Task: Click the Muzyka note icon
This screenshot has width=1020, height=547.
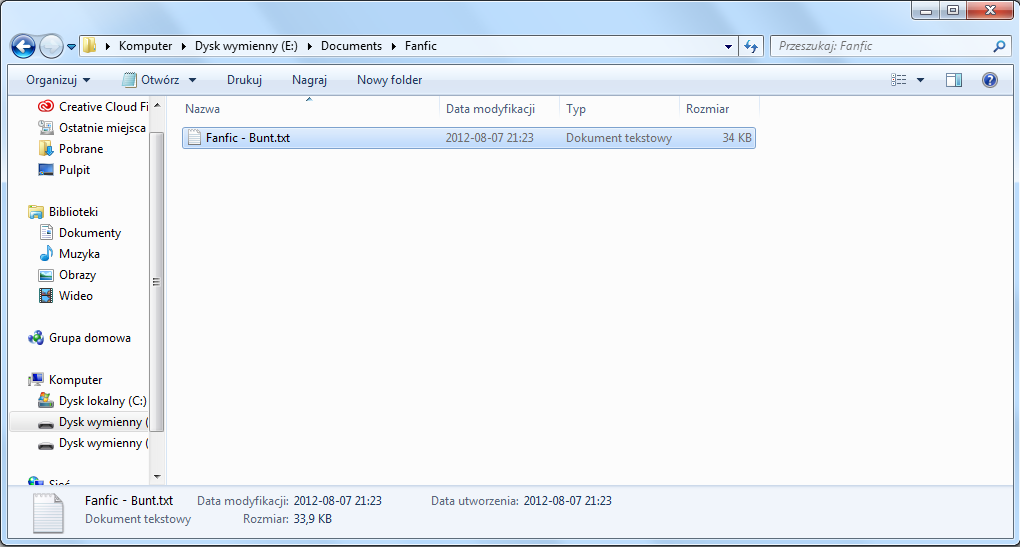Action: click(46, 253)
